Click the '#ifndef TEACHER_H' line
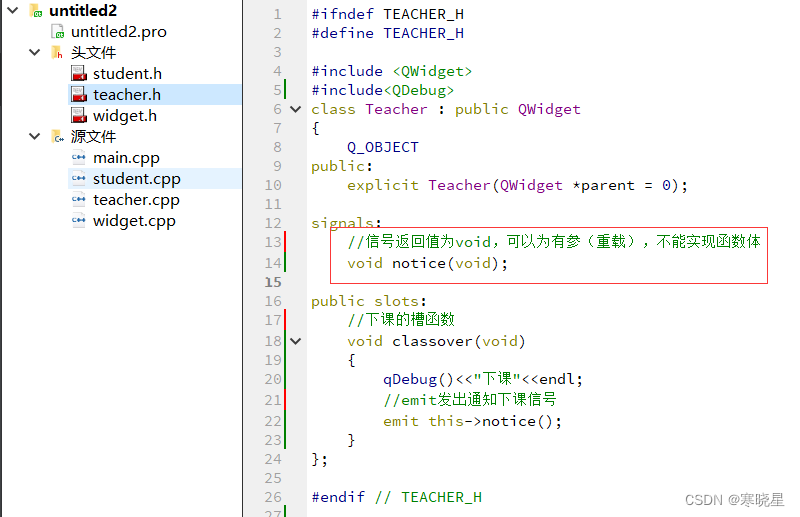Screen dimensions: 800x517 [x=387, y=14]
